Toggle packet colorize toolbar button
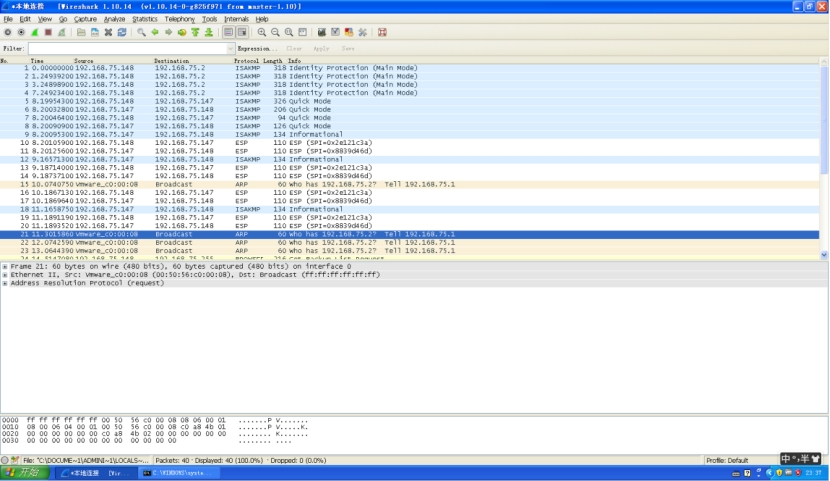Screen dimensions: 830x481 [228, 32]
